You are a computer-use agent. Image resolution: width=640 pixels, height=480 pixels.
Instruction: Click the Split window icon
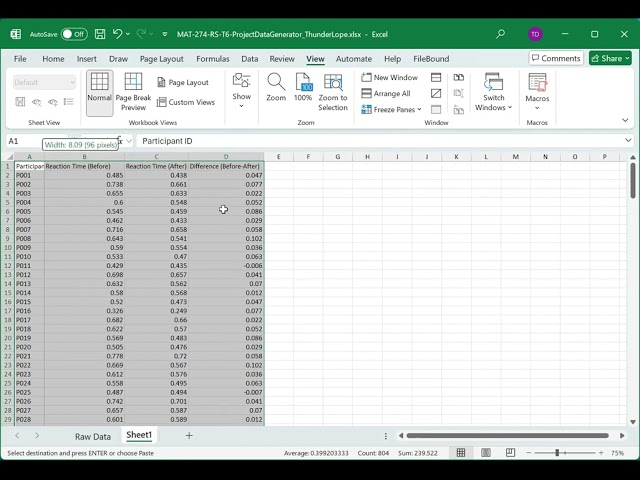pos(436,77)
